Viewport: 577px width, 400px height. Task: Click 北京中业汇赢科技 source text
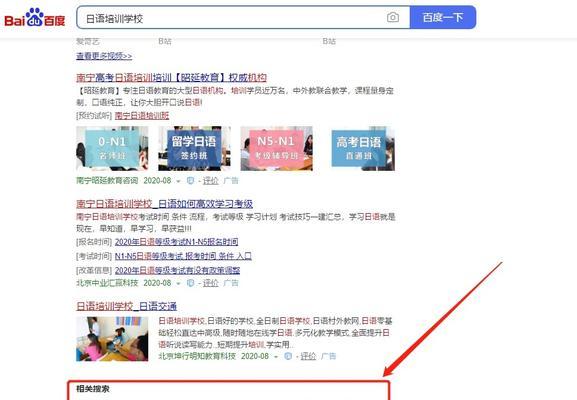tap(107, 283)
